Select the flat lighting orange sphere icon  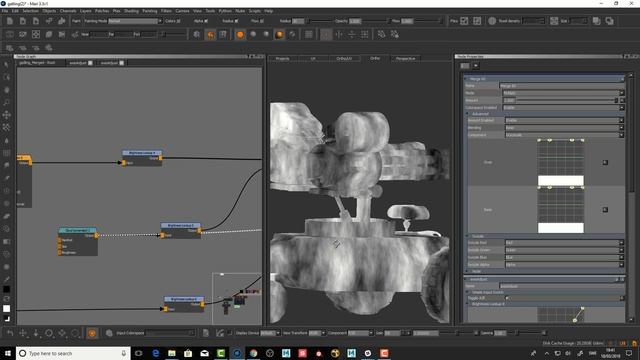[240, 35]
